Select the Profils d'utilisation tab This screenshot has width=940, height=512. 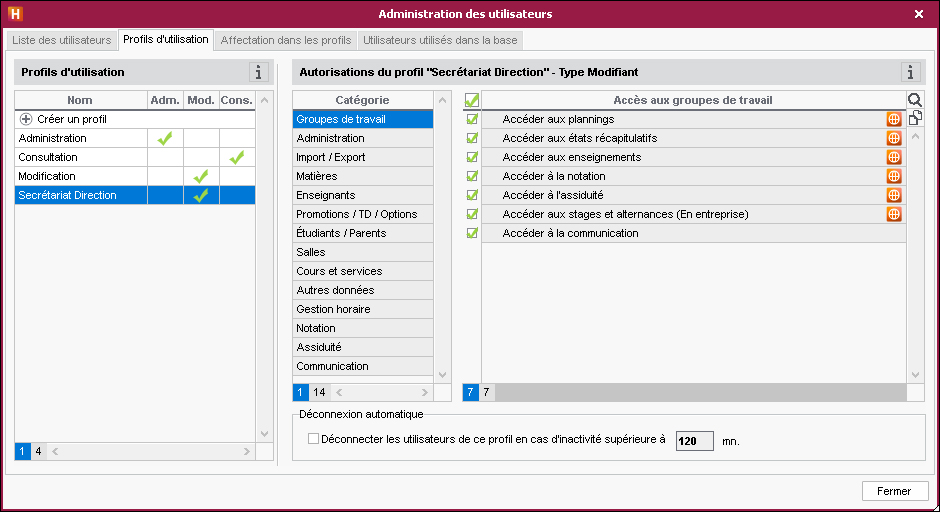166,40
